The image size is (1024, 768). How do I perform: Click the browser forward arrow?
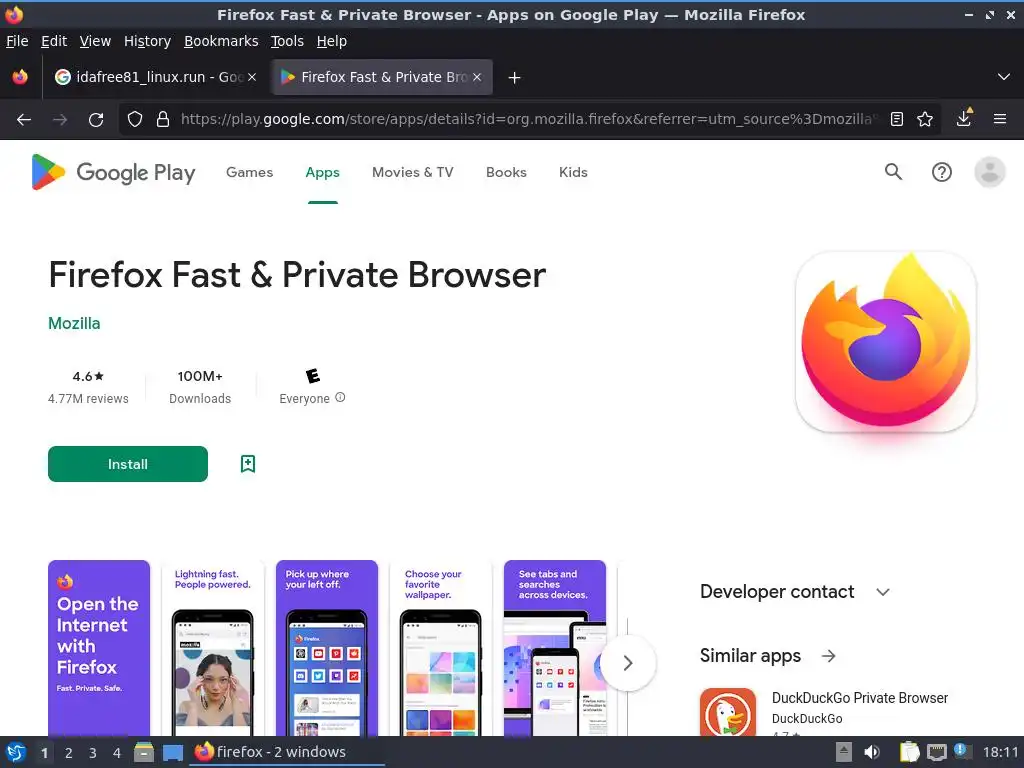tap(60, 120)
